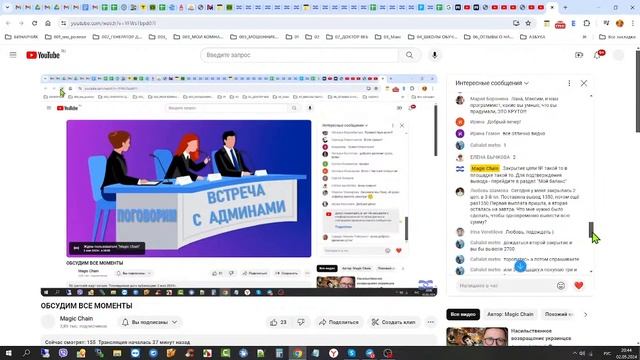The height and width of the screenshot is (360, 640).
Task: Open the browser home page icon
Action: click(x=48, y=23)
